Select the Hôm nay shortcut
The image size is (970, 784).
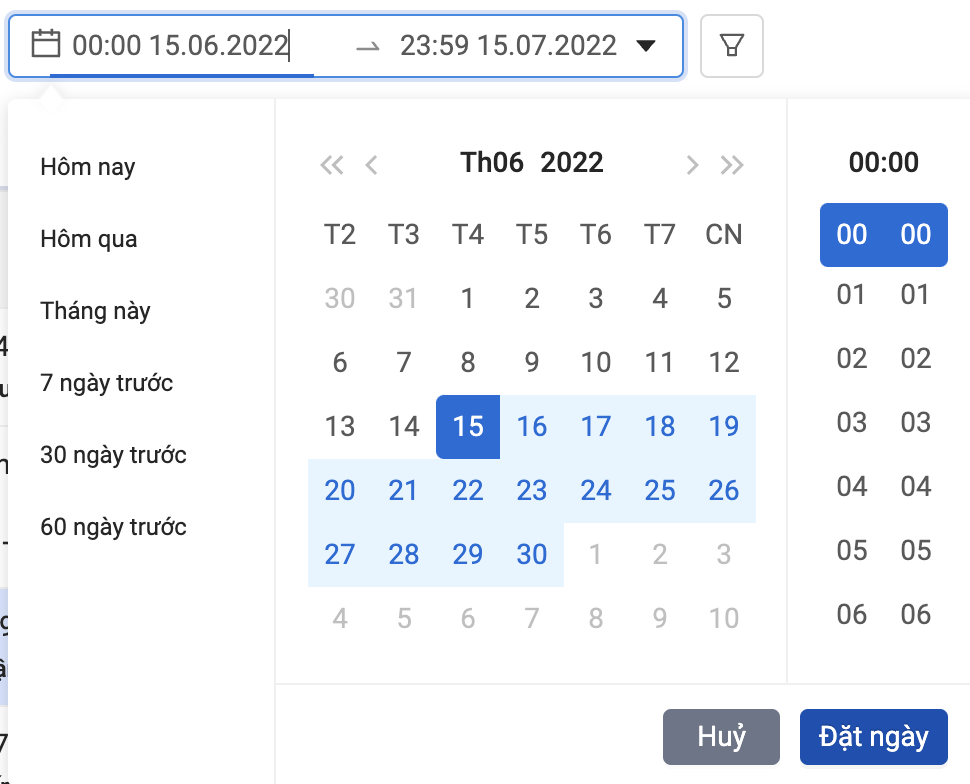pos(87,167)
